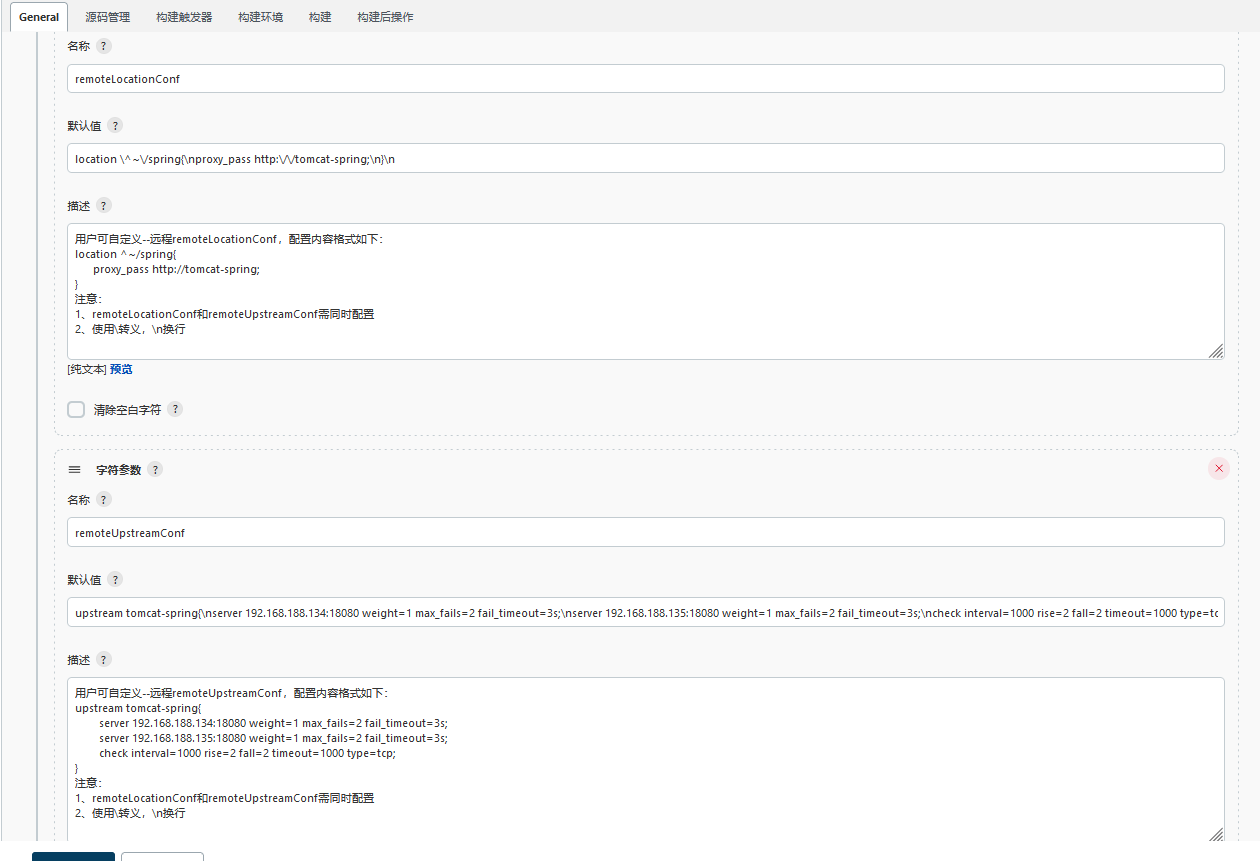The image size is (1260, 861).
Task: Open help for 描述 of remoteUpstreamConf parameter
Action: (x=104, y=660)
